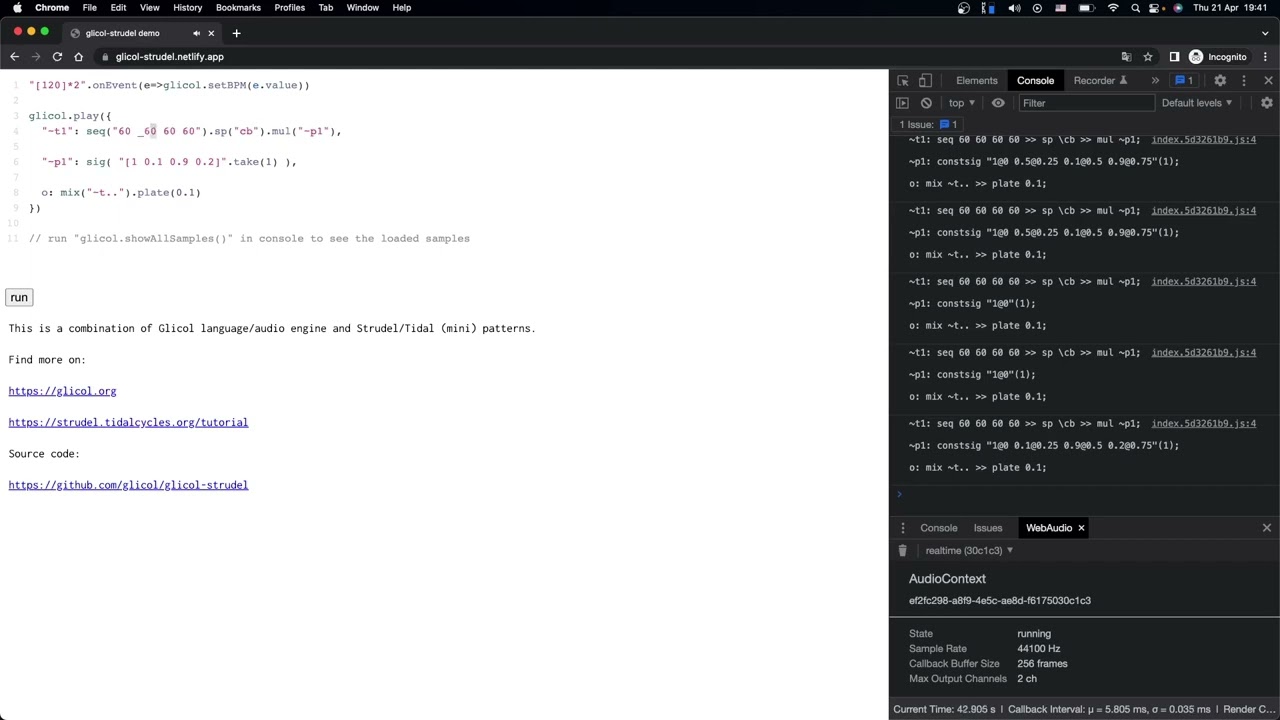Open the glicol.org link
The image size is (1280, 720).
click(62, 391)
